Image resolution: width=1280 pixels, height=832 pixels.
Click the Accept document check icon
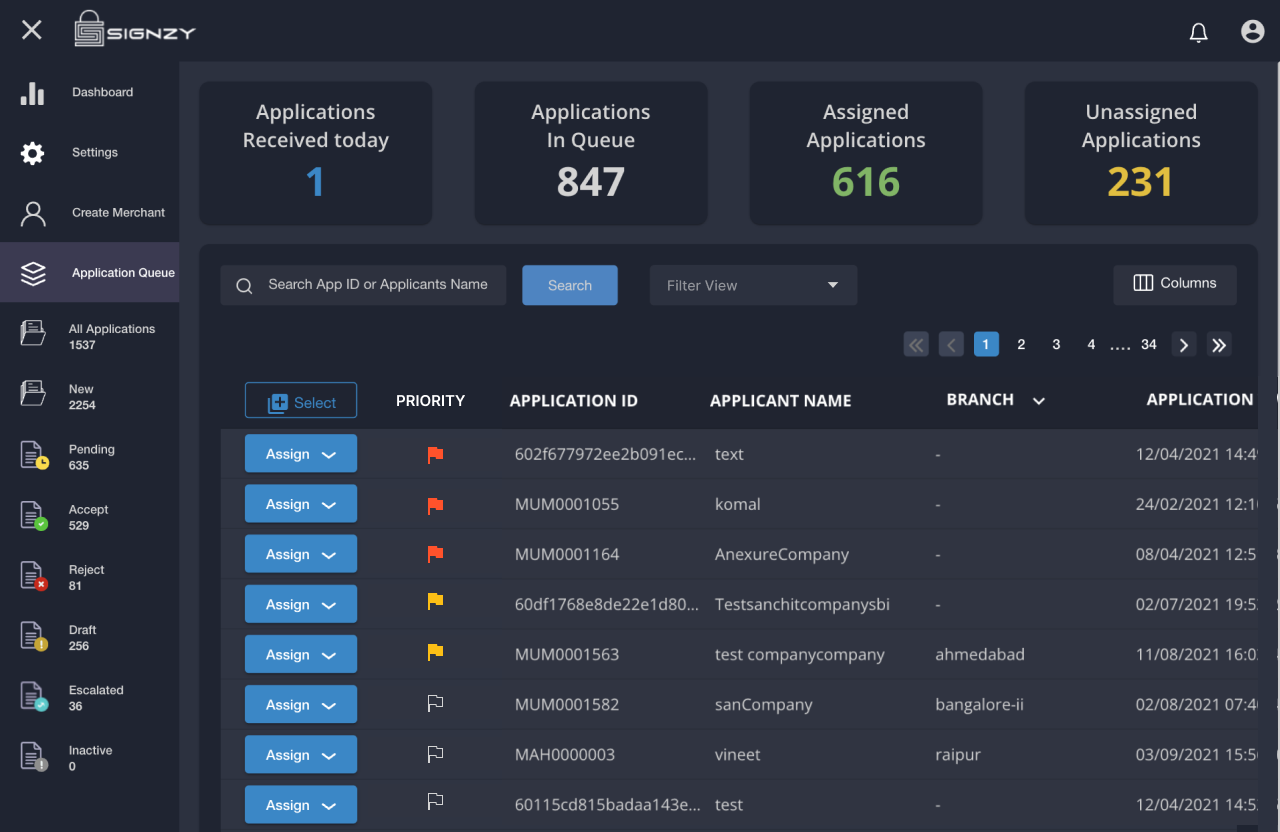tap(34, 516)
